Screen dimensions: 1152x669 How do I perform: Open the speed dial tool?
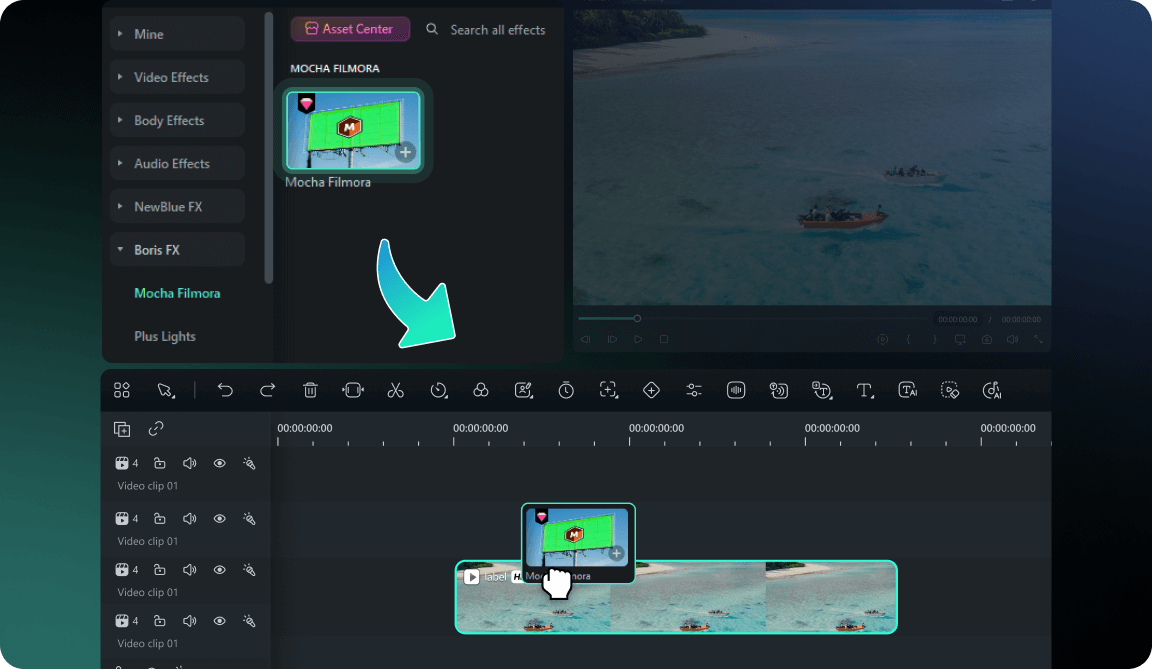pos(439,391)
